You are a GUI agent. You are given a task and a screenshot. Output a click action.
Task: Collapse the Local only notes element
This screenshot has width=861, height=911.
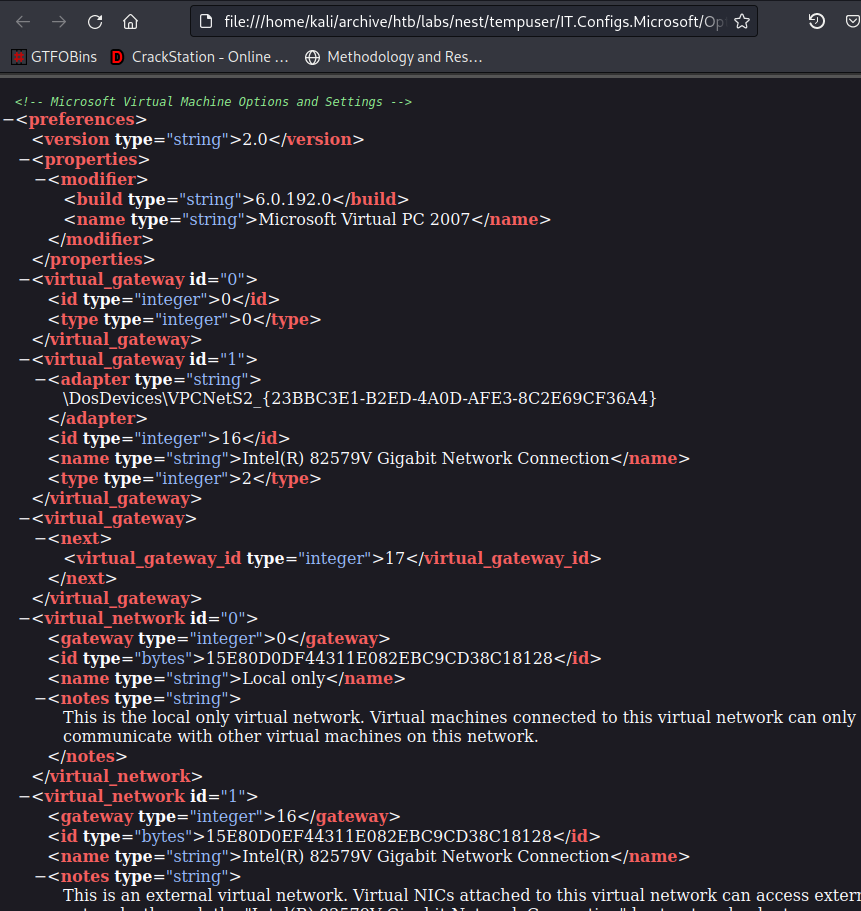click(41, 699)
